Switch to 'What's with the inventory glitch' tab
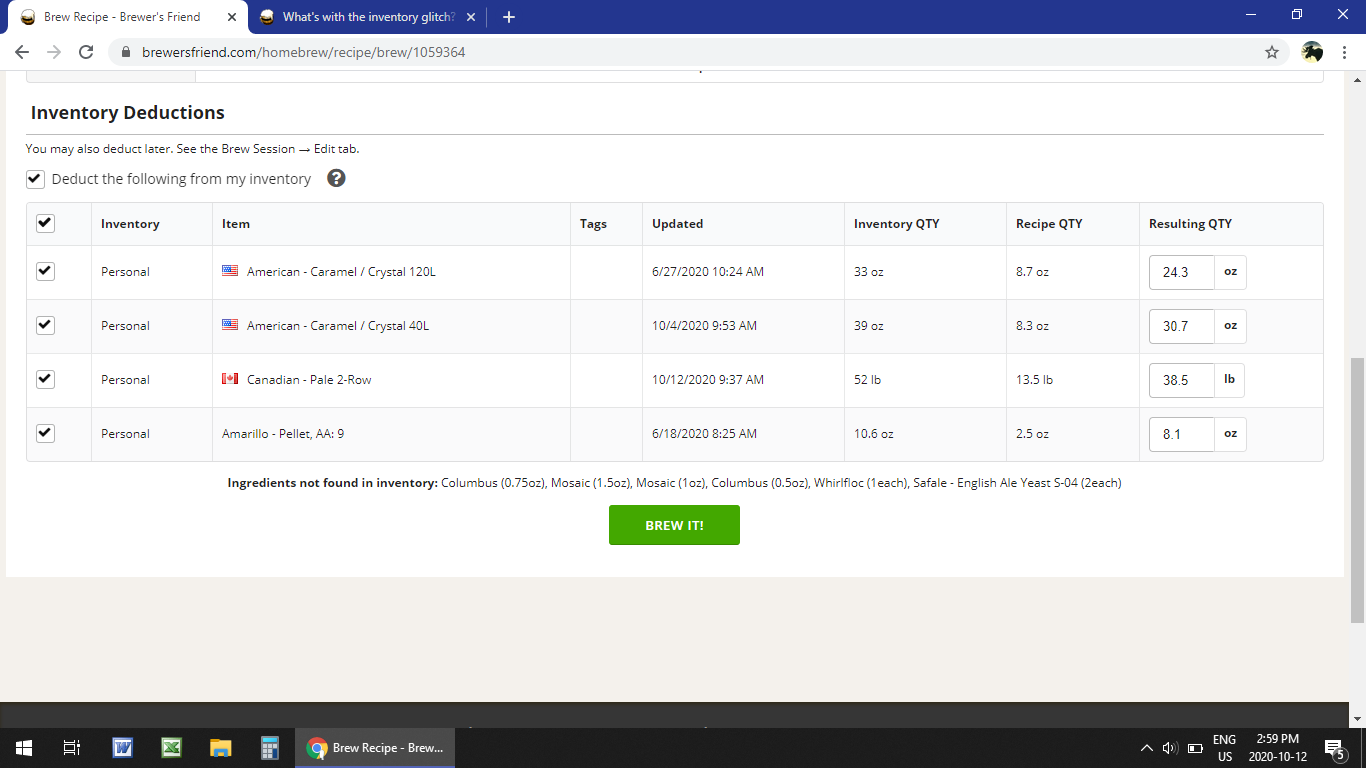1366x768 pixels. [365, 17]
